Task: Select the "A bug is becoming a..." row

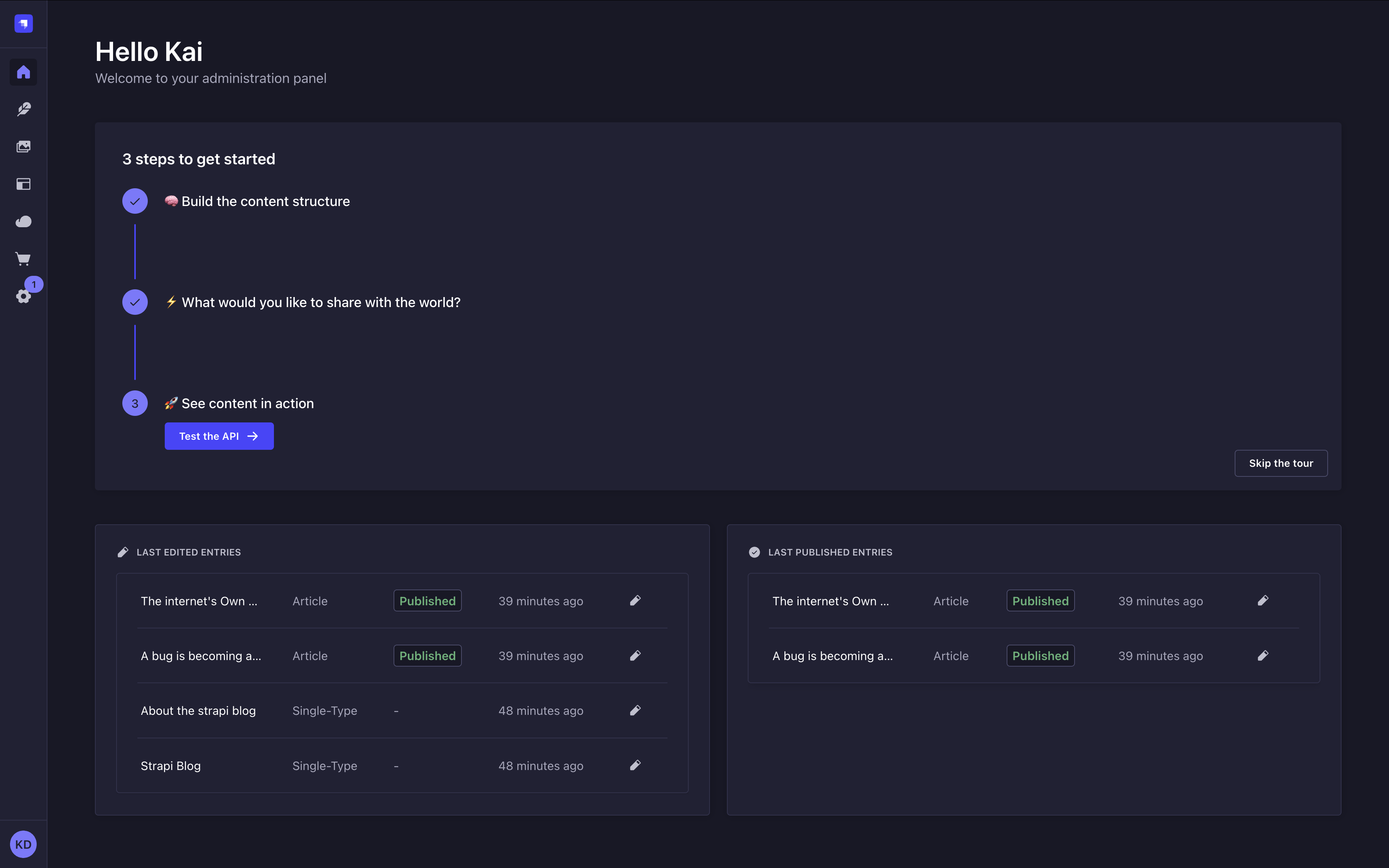Action: [x=201, y=655]
